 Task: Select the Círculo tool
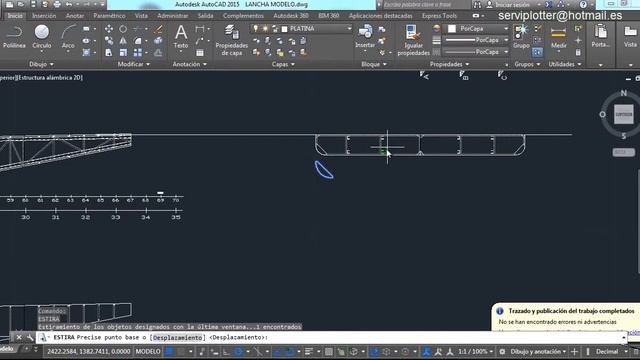pyautogui.click(x=42, y=36)
